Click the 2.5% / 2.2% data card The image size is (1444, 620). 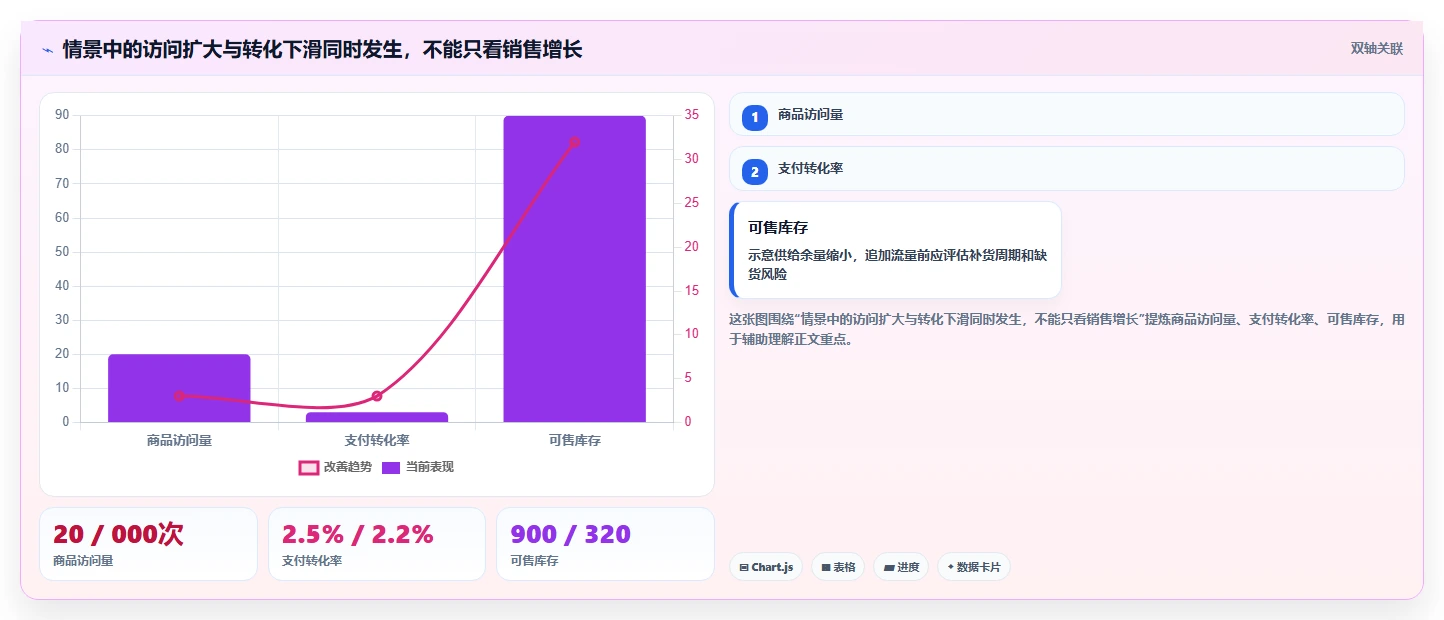click(377, 544)
